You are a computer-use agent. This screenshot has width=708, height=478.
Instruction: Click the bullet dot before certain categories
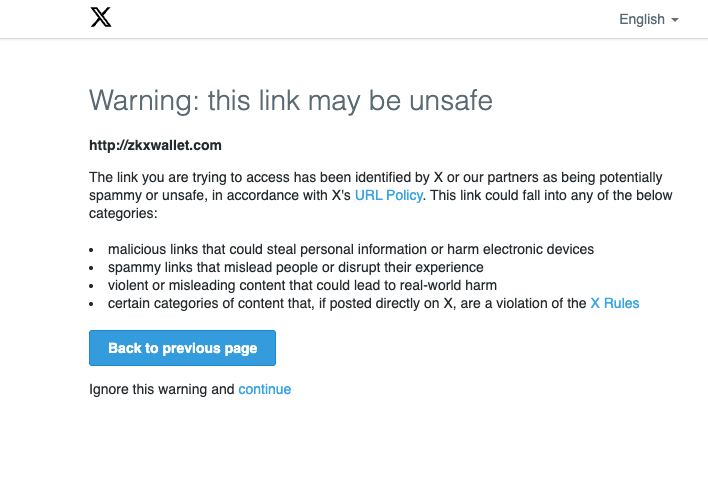(x=92, y=304)
